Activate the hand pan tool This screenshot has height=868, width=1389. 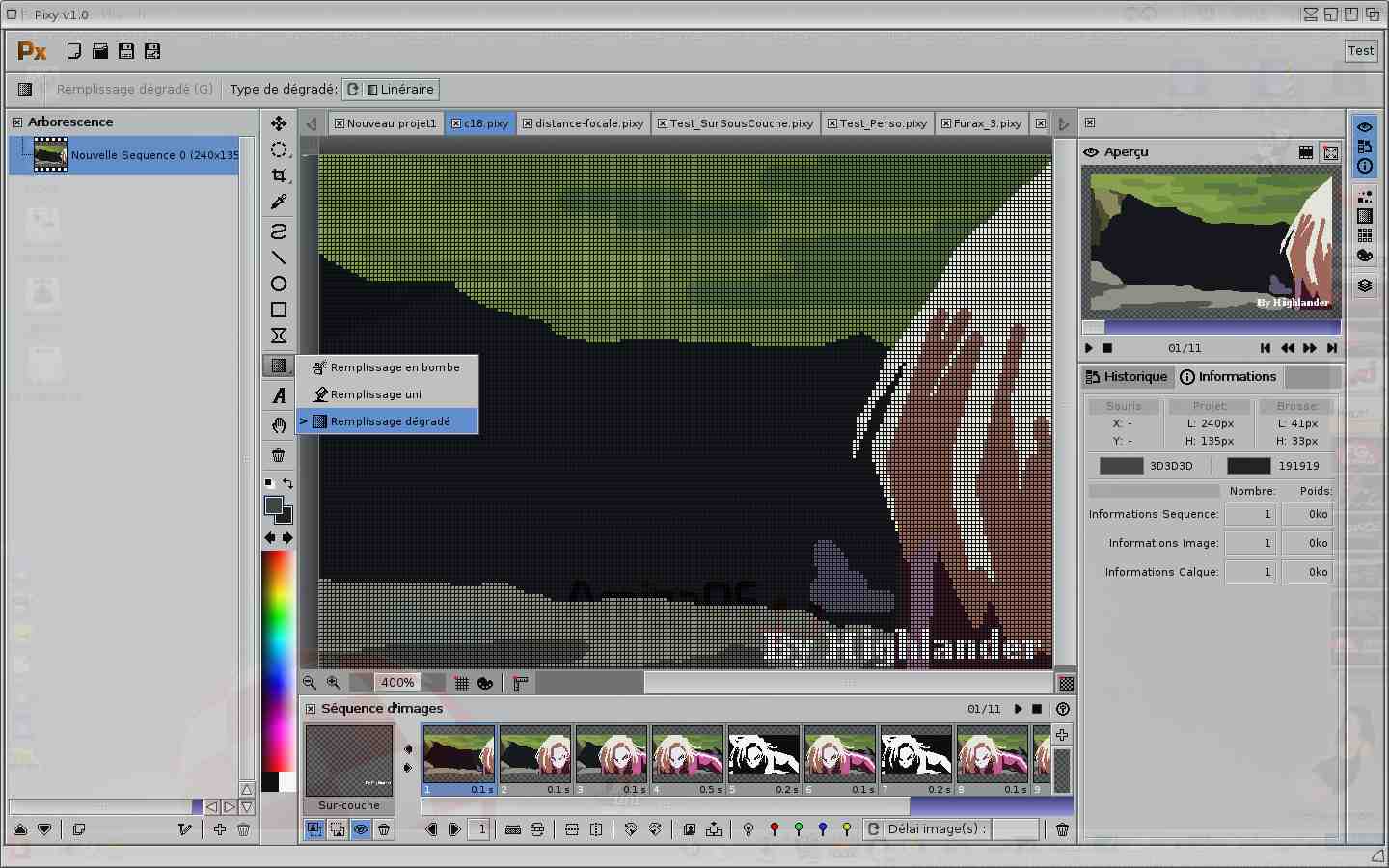[279, 425]
